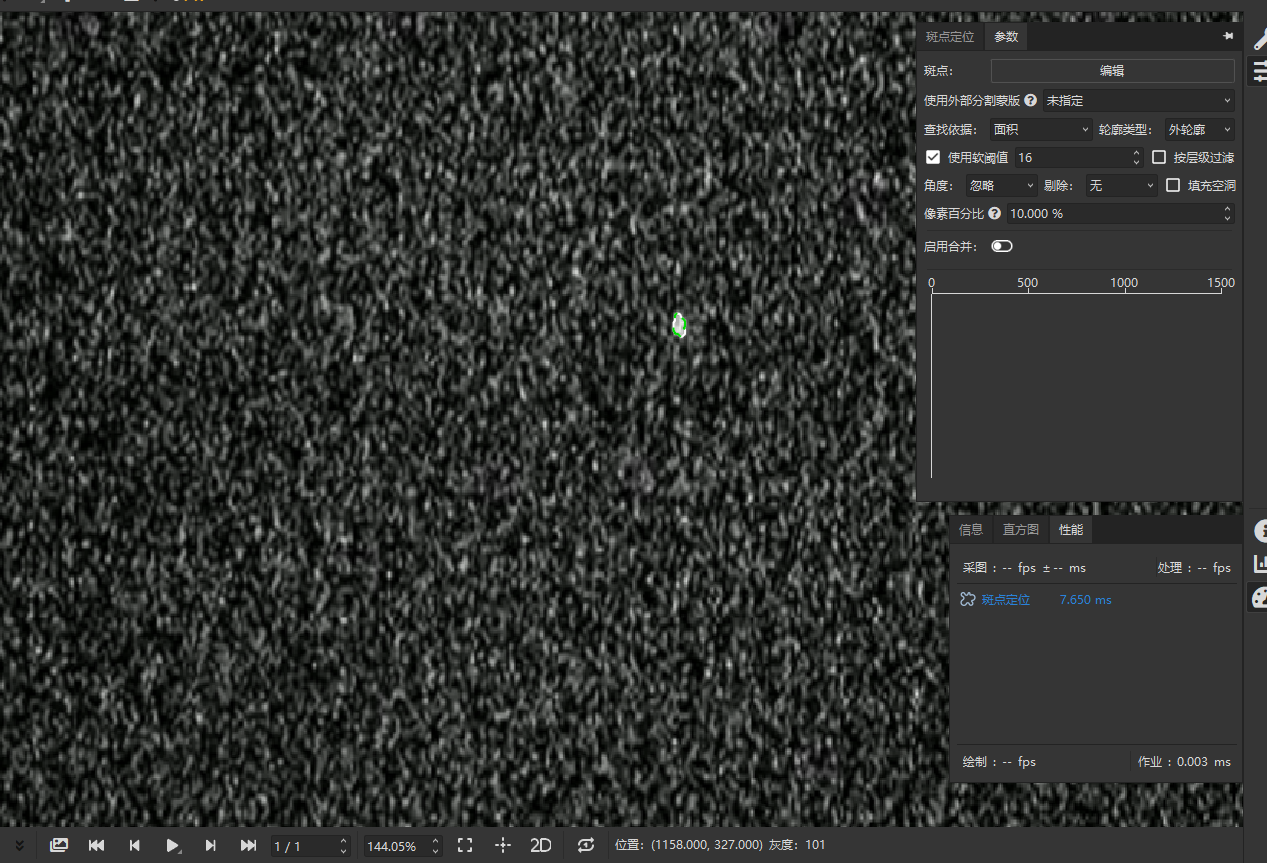Expand the 轮廓类型 dropdown

(1199, 129)
